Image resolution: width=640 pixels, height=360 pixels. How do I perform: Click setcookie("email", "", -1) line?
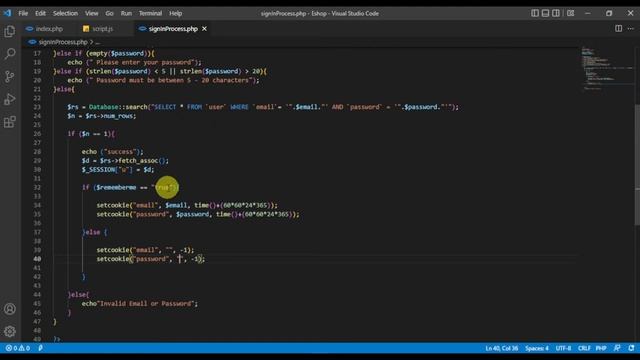pos(145,250)
